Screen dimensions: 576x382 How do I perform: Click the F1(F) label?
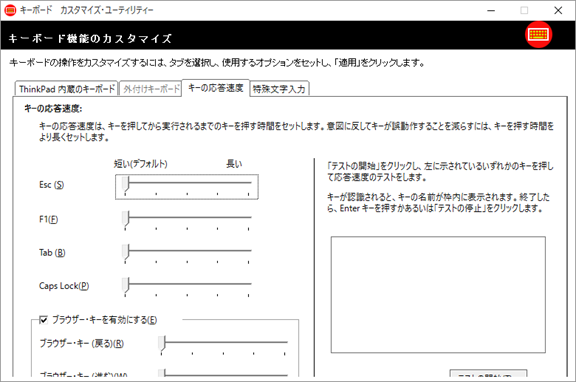click(x=48, y=219)
